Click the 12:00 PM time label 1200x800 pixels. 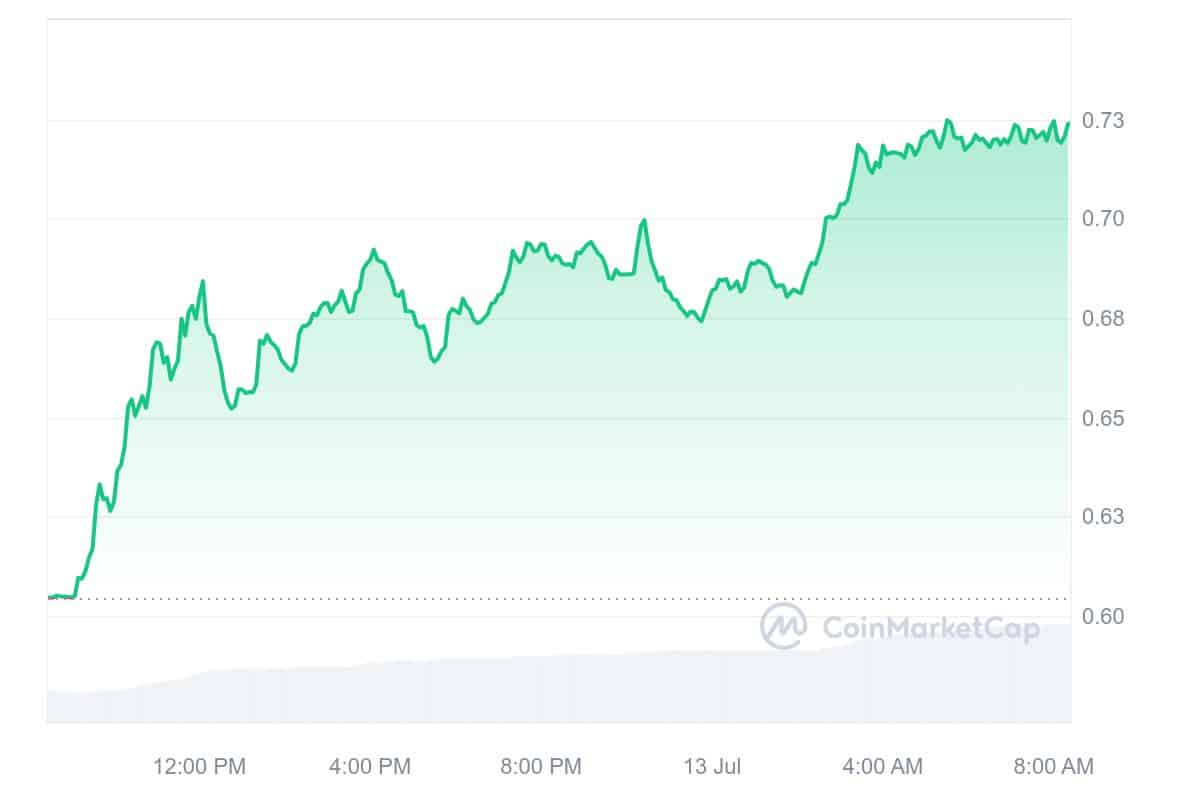(199, 767)
